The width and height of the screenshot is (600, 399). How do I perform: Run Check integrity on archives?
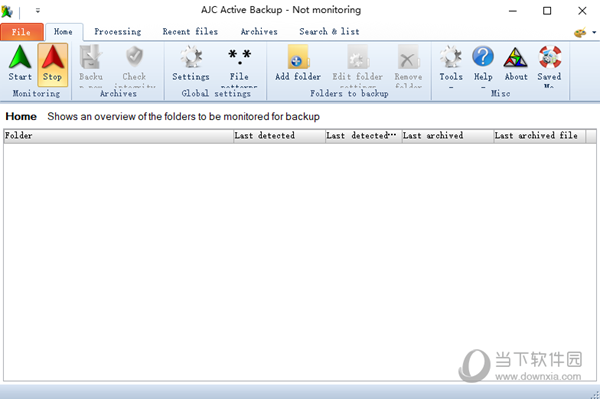[134, 65]
